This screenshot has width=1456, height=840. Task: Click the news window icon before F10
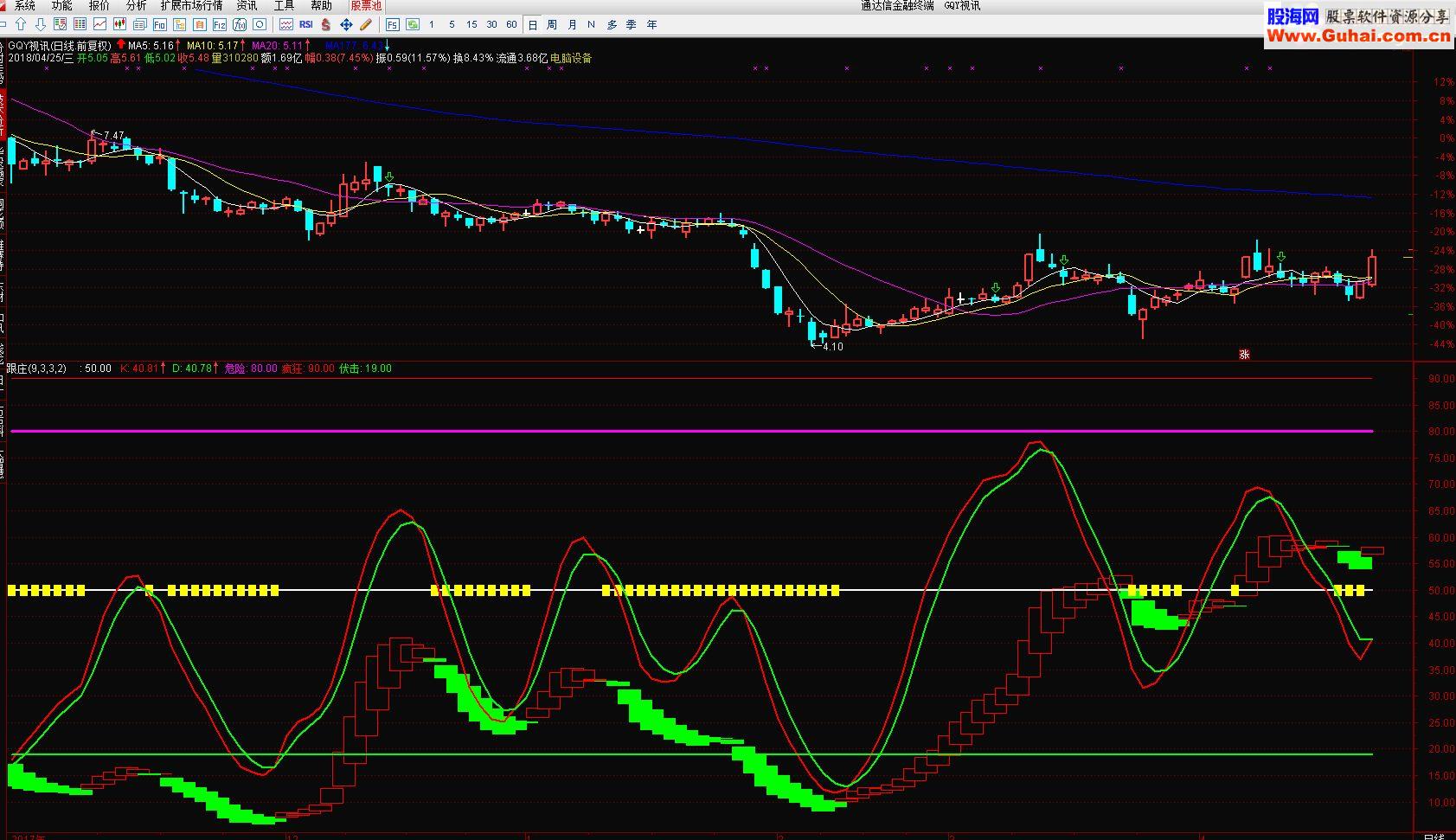139,24
